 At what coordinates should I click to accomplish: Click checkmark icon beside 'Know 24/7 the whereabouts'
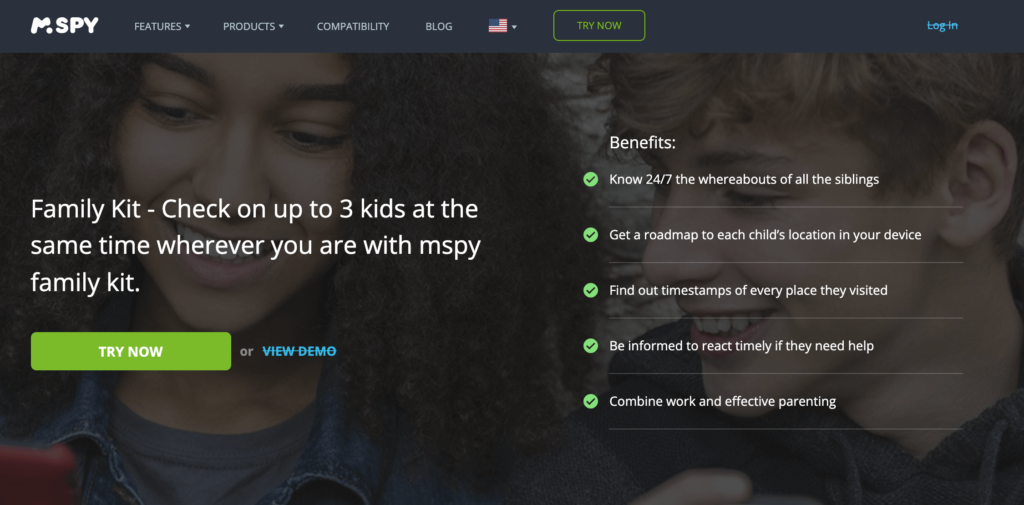[x=590, y=179]
